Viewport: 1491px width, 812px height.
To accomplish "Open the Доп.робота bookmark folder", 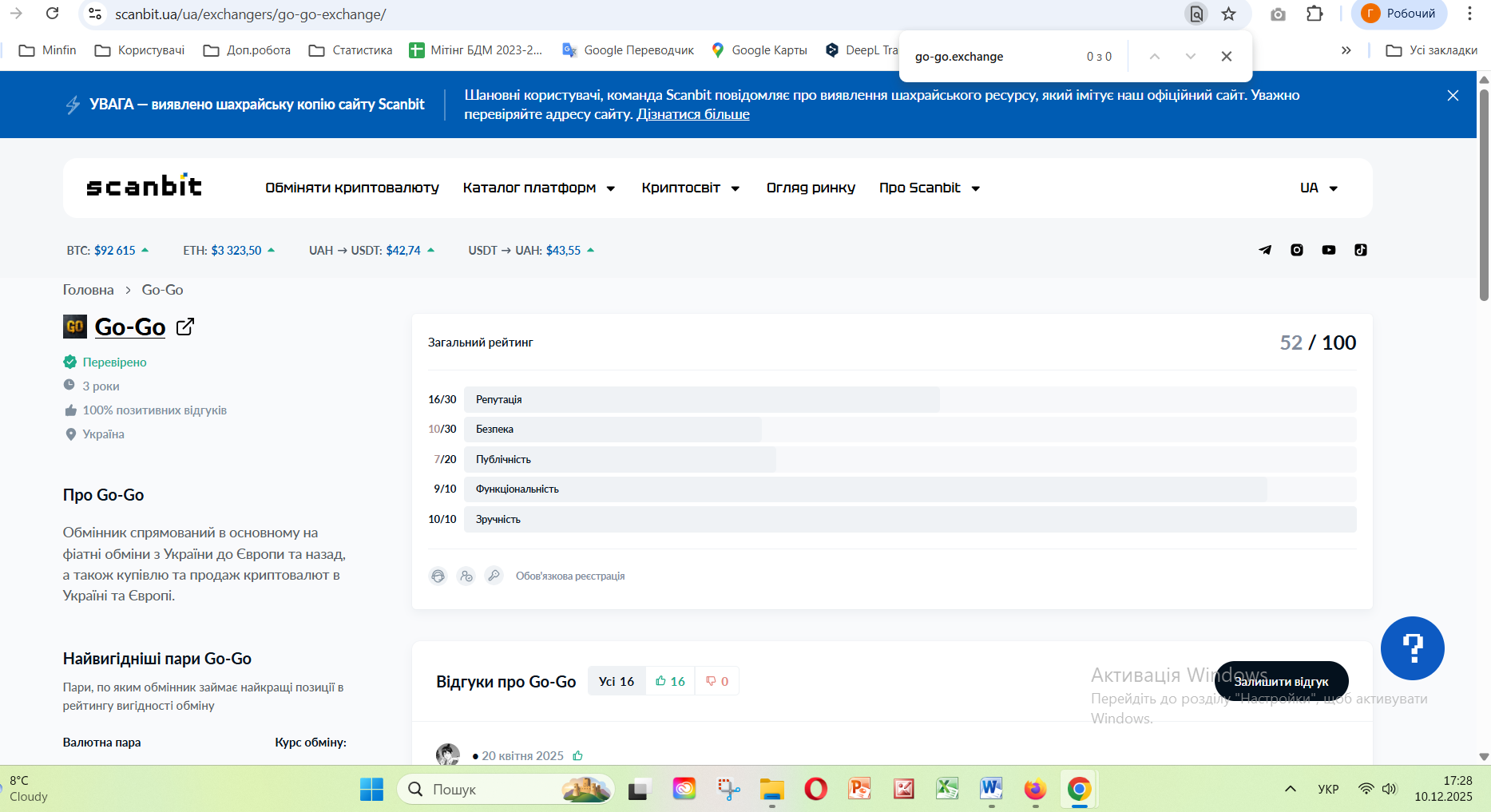I will tap(247, 50).
